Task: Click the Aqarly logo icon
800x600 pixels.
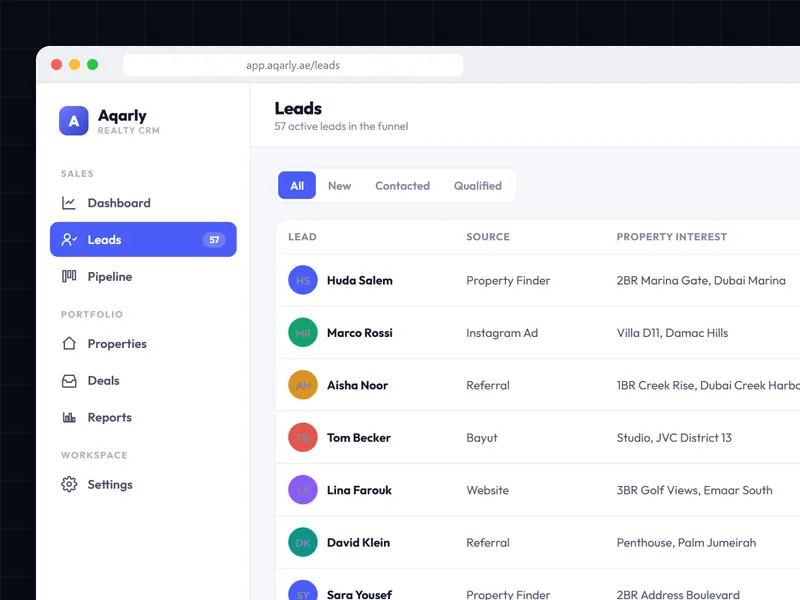Action: [x=73, y=121]
